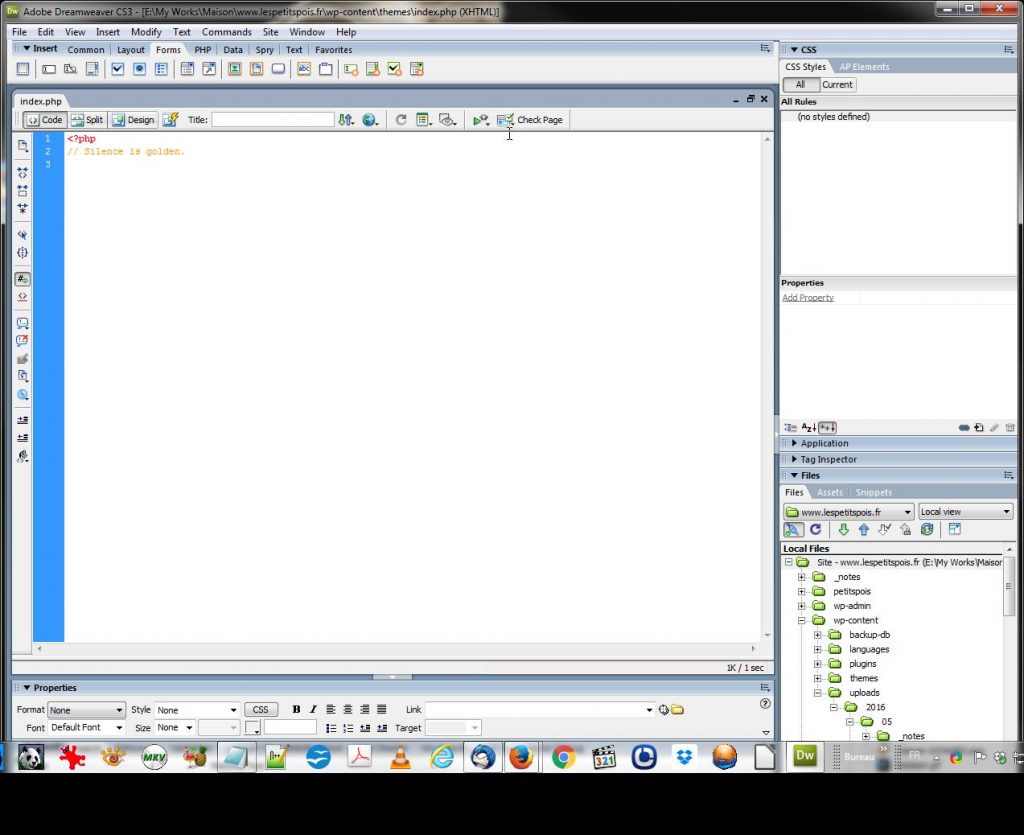Viewport: 1024px width, 835px height.
Task: Click the Firefox icon in the taskbar
Action: (520, 757)
